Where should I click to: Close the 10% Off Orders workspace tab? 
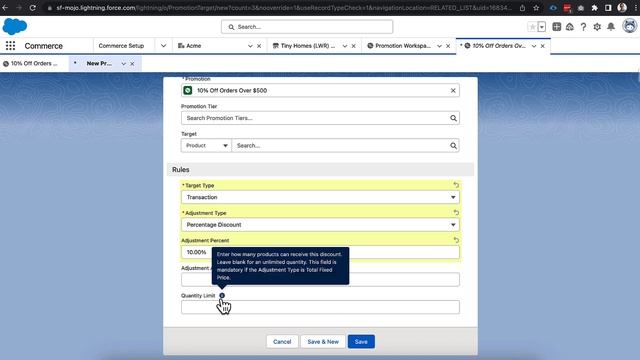point(542,46)
